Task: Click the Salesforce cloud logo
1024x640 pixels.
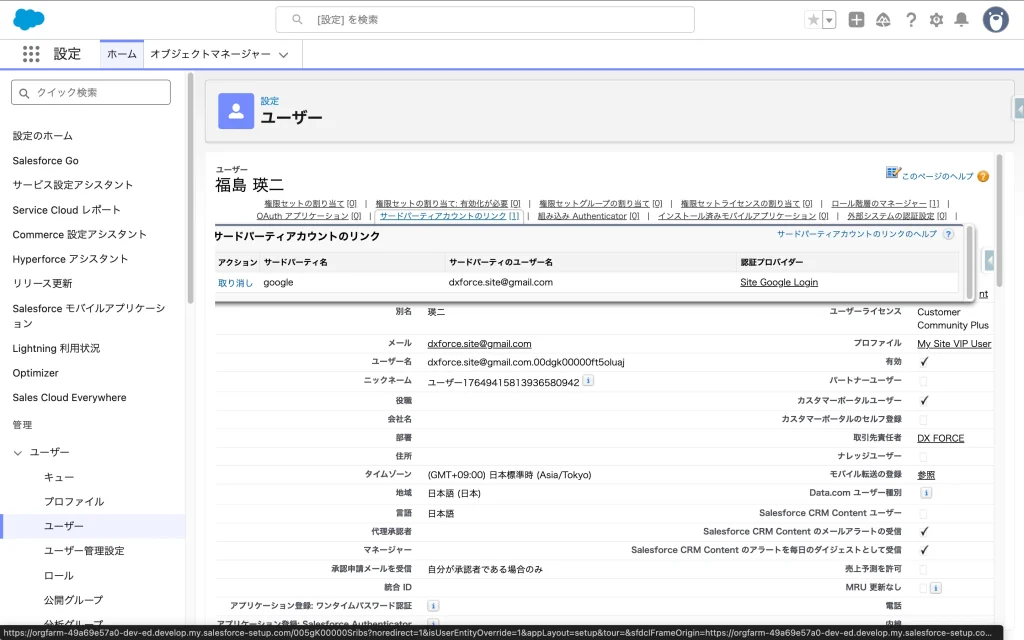Action: coord(29,19)
